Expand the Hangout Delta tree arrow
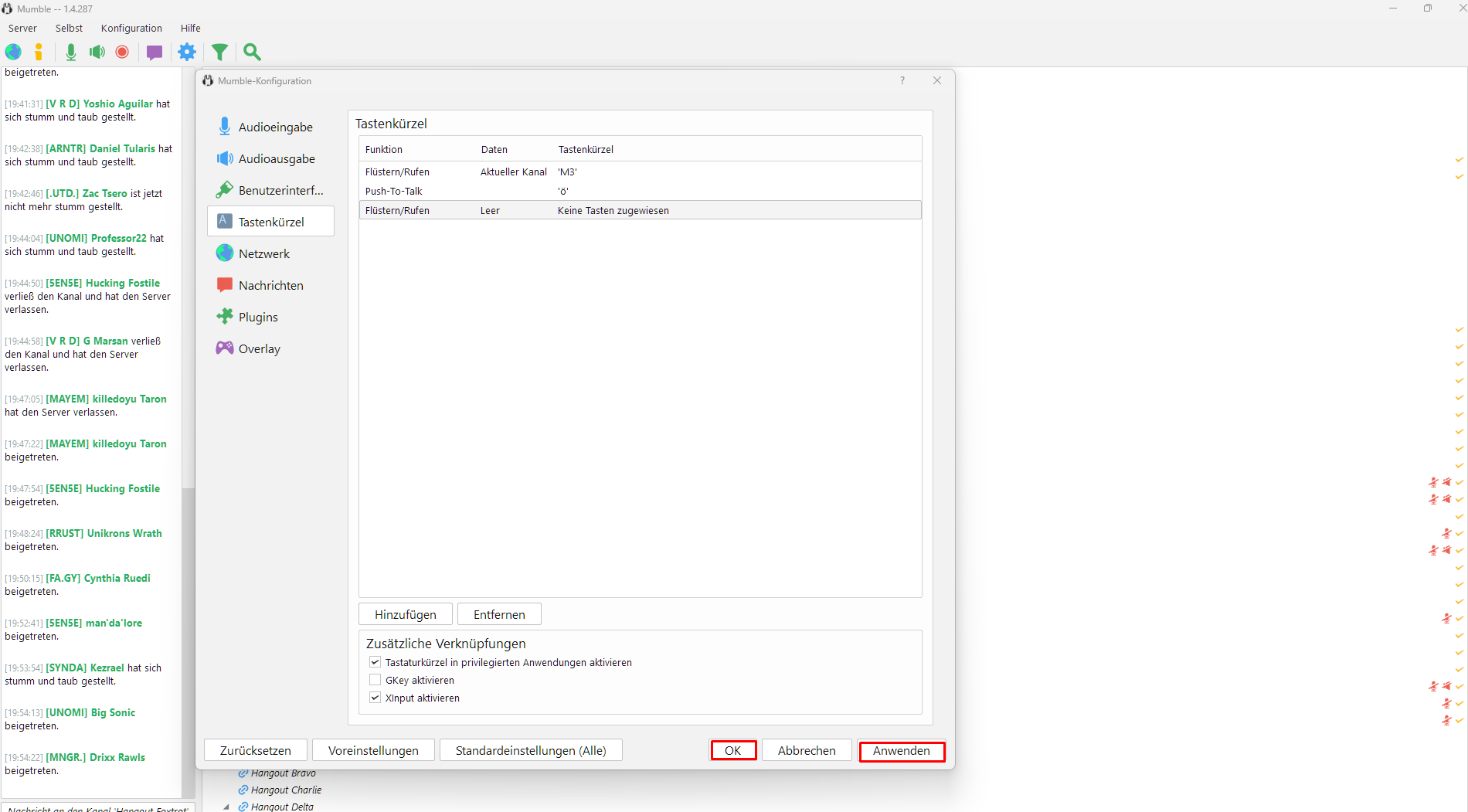 tap(226, 807)
